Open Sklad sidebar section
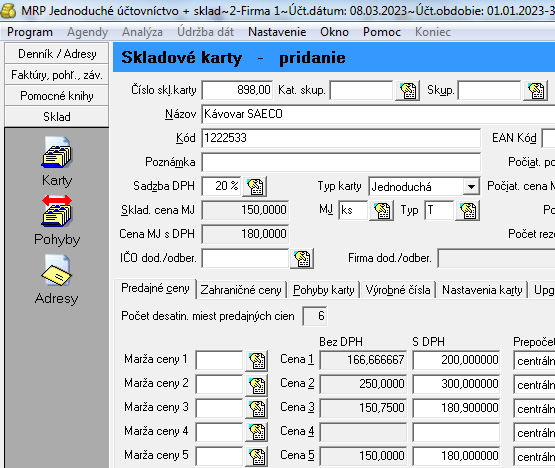 pos(57,116)
